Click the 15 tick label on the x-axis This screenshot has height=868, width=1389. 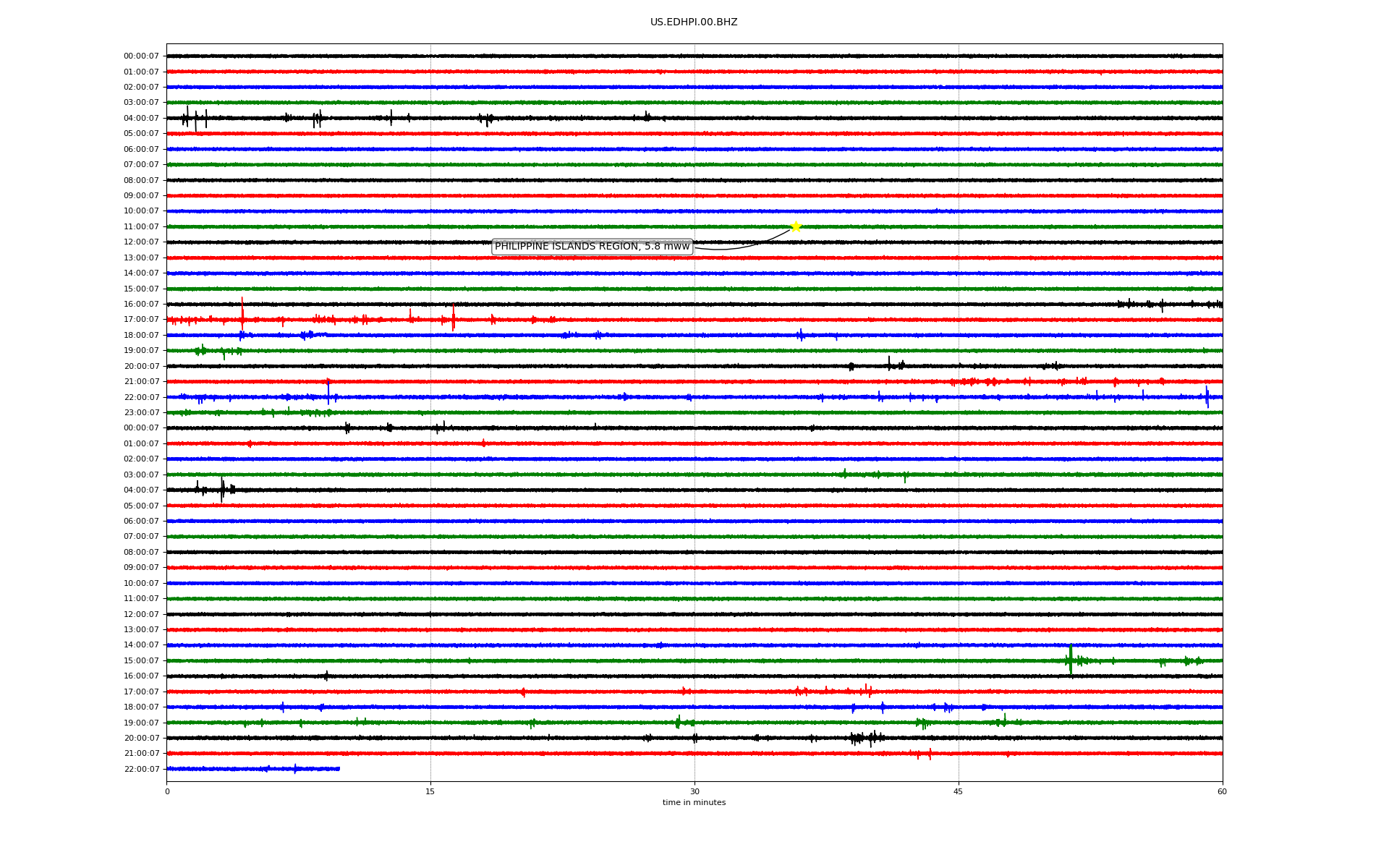click(x=430, y=791)
